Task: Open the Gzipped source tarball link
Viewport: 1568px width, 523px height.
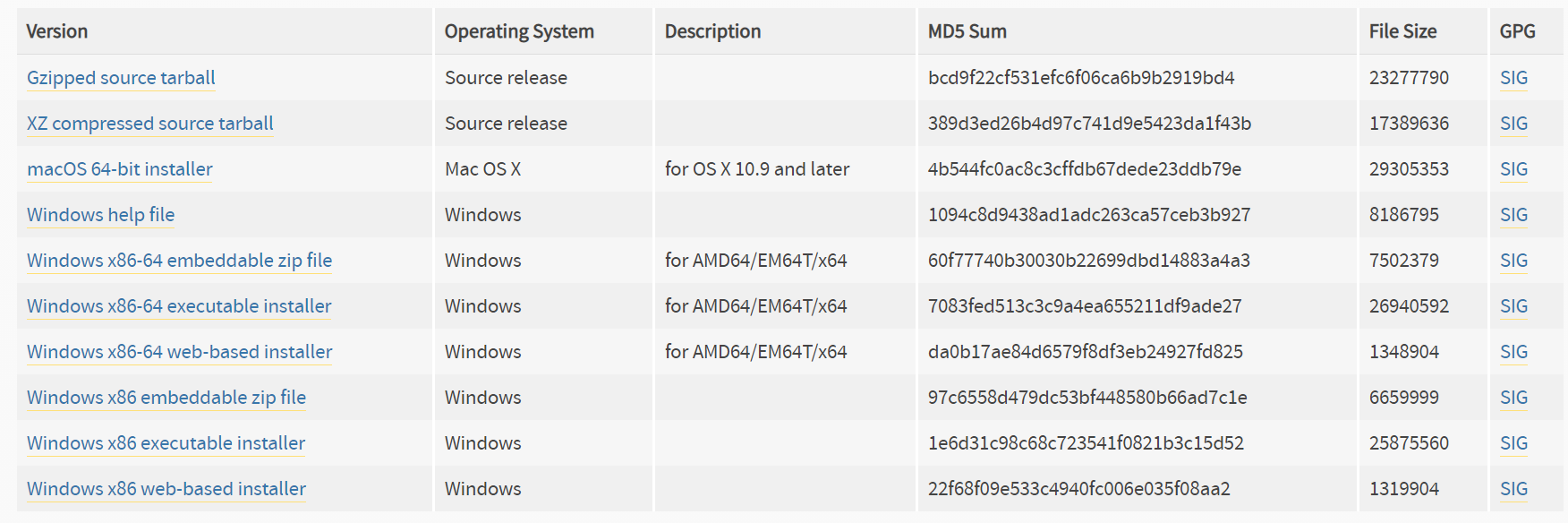Action: click(x=121, y=78)
